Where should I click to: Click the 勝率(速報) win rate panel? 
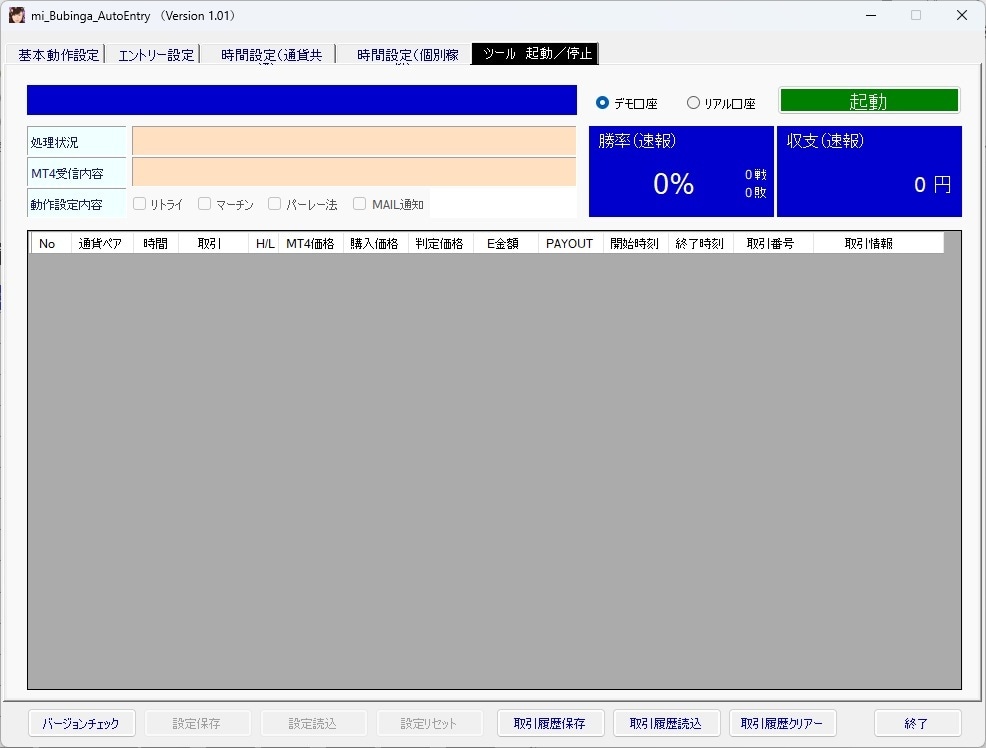tap(681, 172)
